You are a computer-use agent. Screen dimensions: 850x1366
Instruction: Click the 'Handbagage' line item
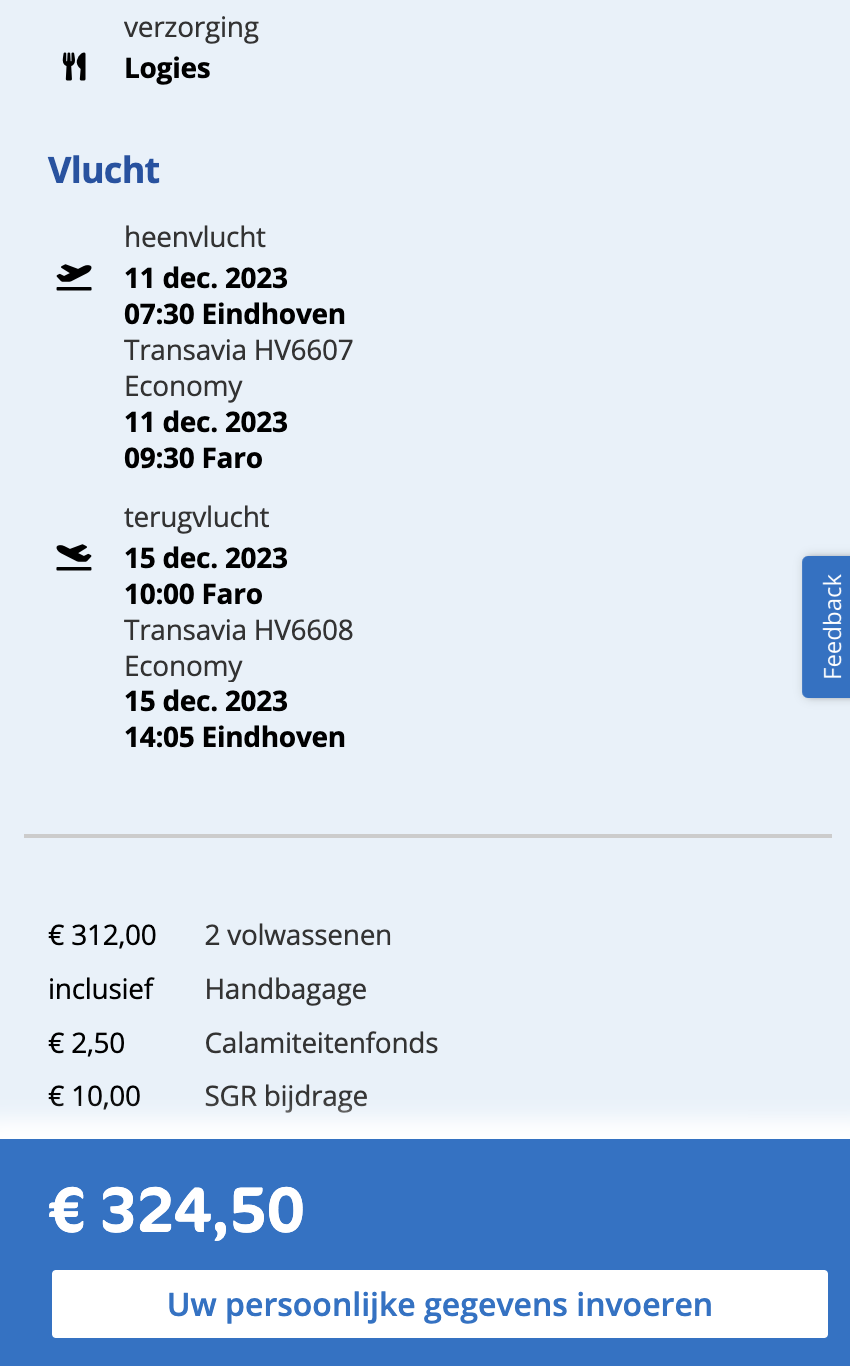285,989
